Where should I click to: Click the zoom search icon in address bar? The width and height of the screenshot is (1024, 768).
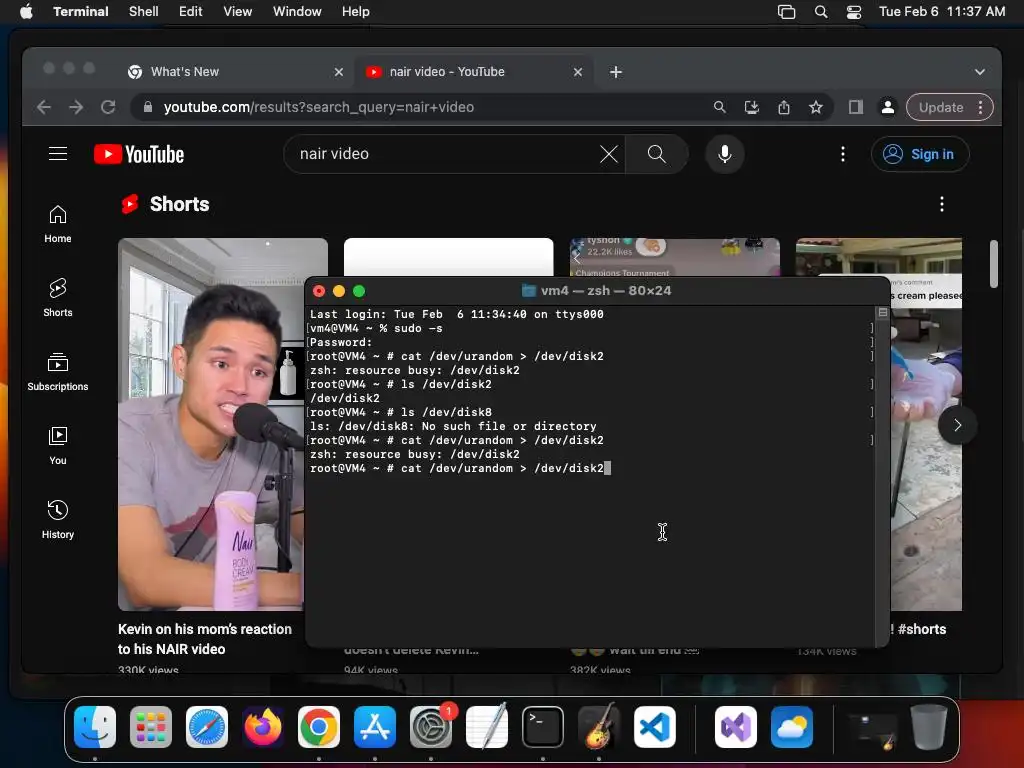click(x=720, y=107)
